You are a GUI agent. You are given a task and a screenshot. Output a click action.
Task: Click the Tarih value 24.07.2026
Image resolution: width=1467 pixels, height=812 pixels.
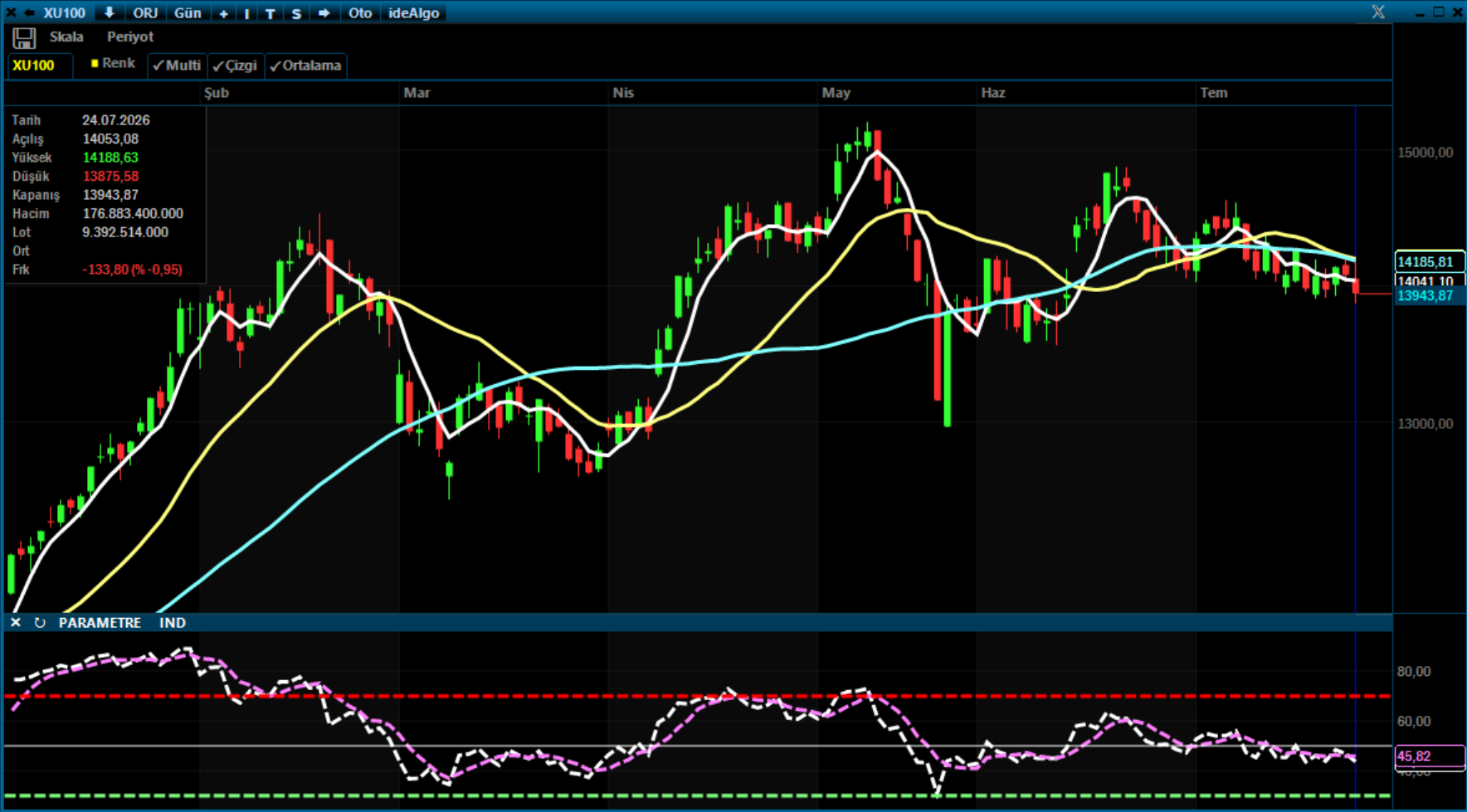116,120
